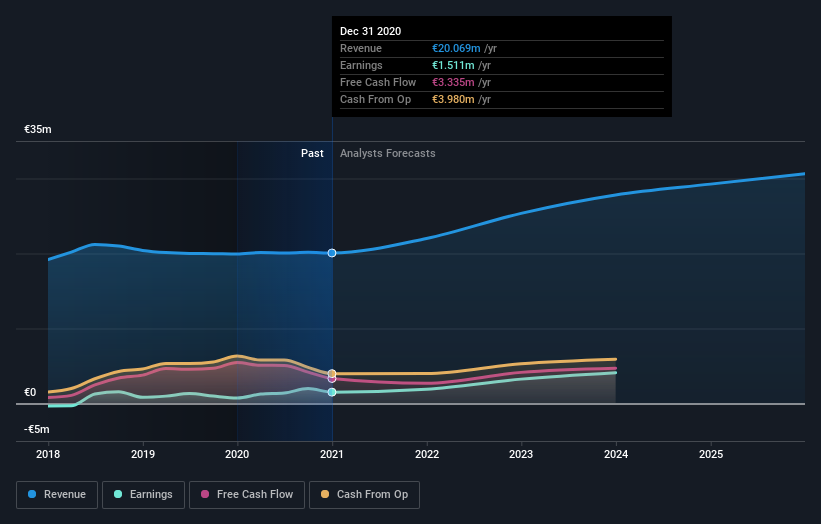
Task: Click the 2019 x-axis label
Action: 143,454
